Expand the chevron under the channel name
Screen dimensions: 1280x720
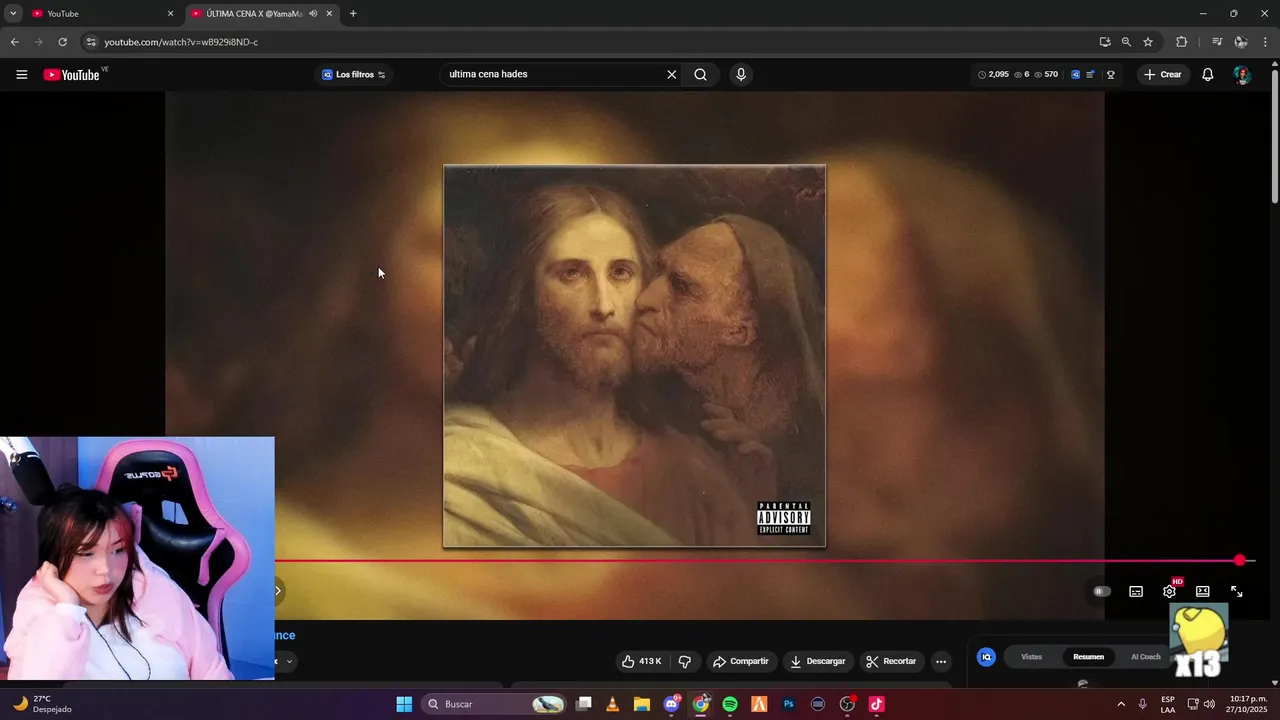(289, 661)
